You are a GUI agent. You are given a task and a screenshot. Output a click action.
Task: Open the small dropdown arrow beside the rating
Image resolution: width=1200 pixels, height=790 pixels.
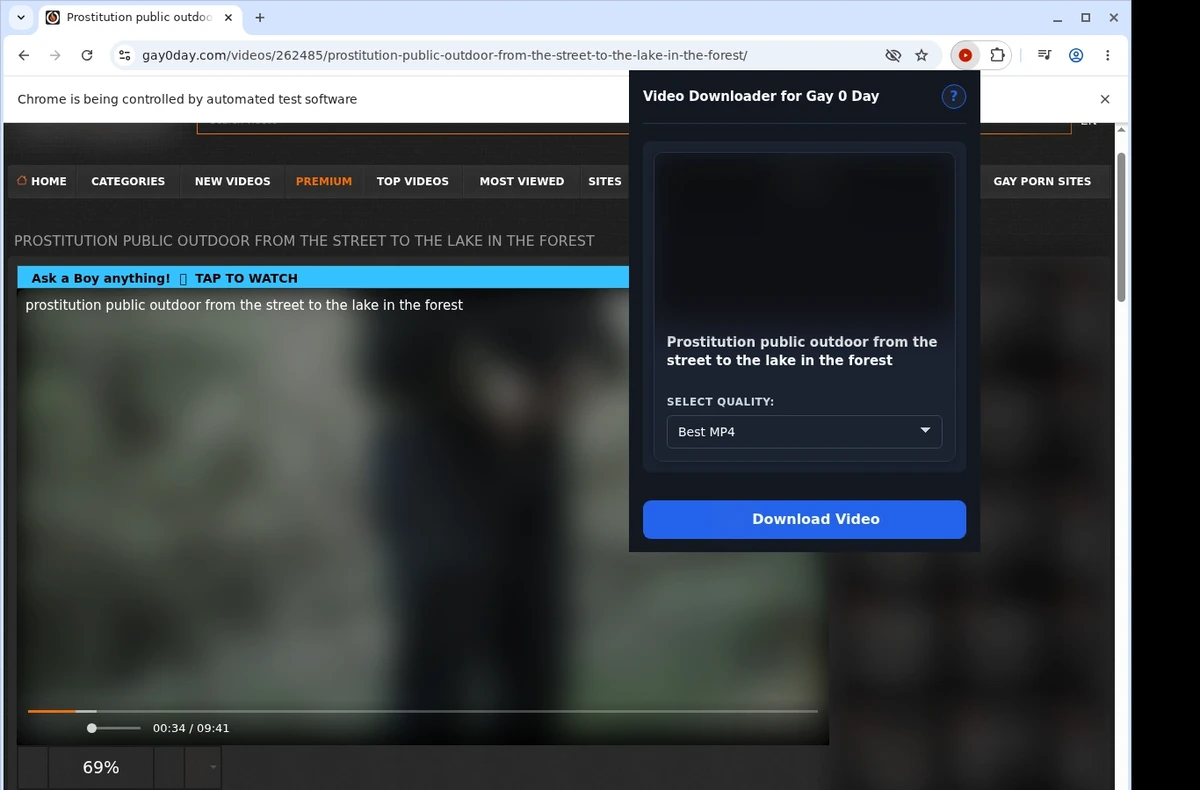(213, 767)
